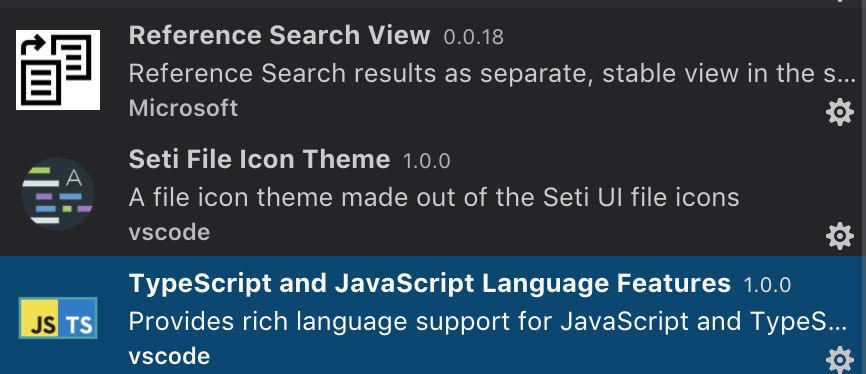Open manage gear for Seti File Icon Theme

pyautogui.click(x=839, y=236)
